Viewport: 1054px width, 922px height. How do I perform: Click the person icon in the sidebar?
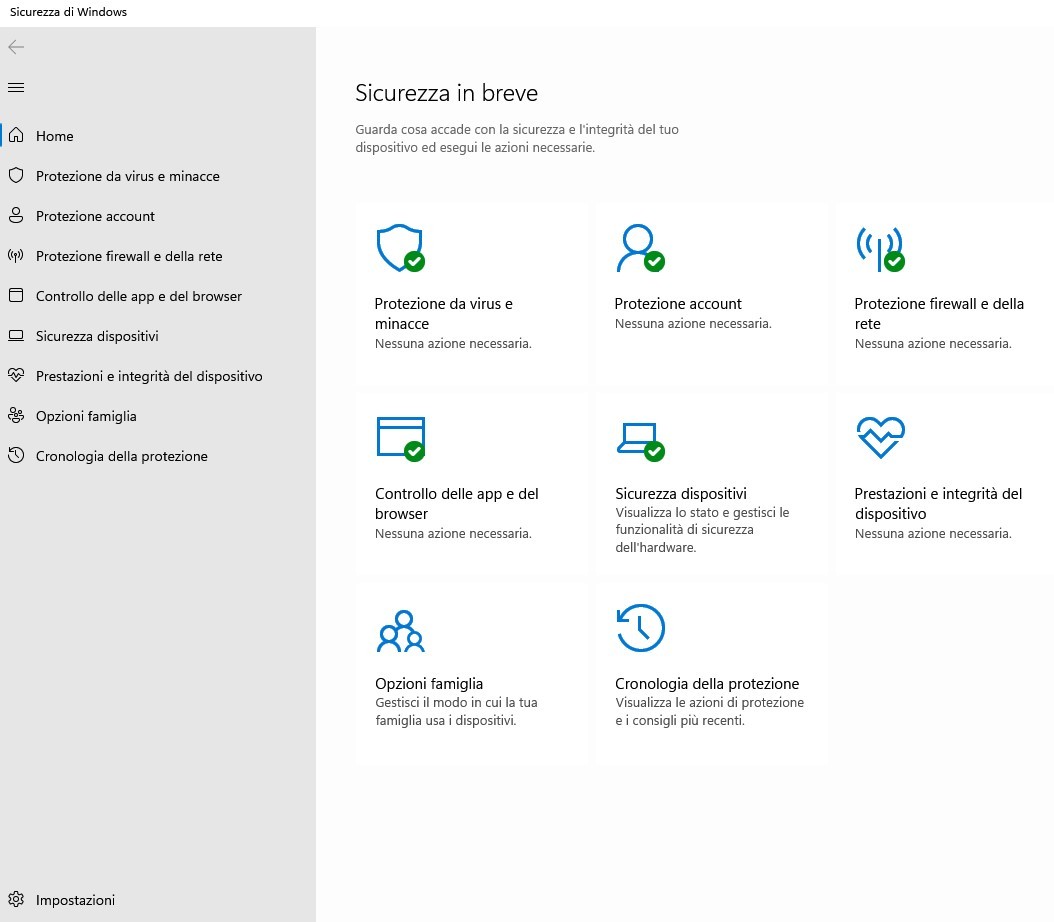(16, 216)
